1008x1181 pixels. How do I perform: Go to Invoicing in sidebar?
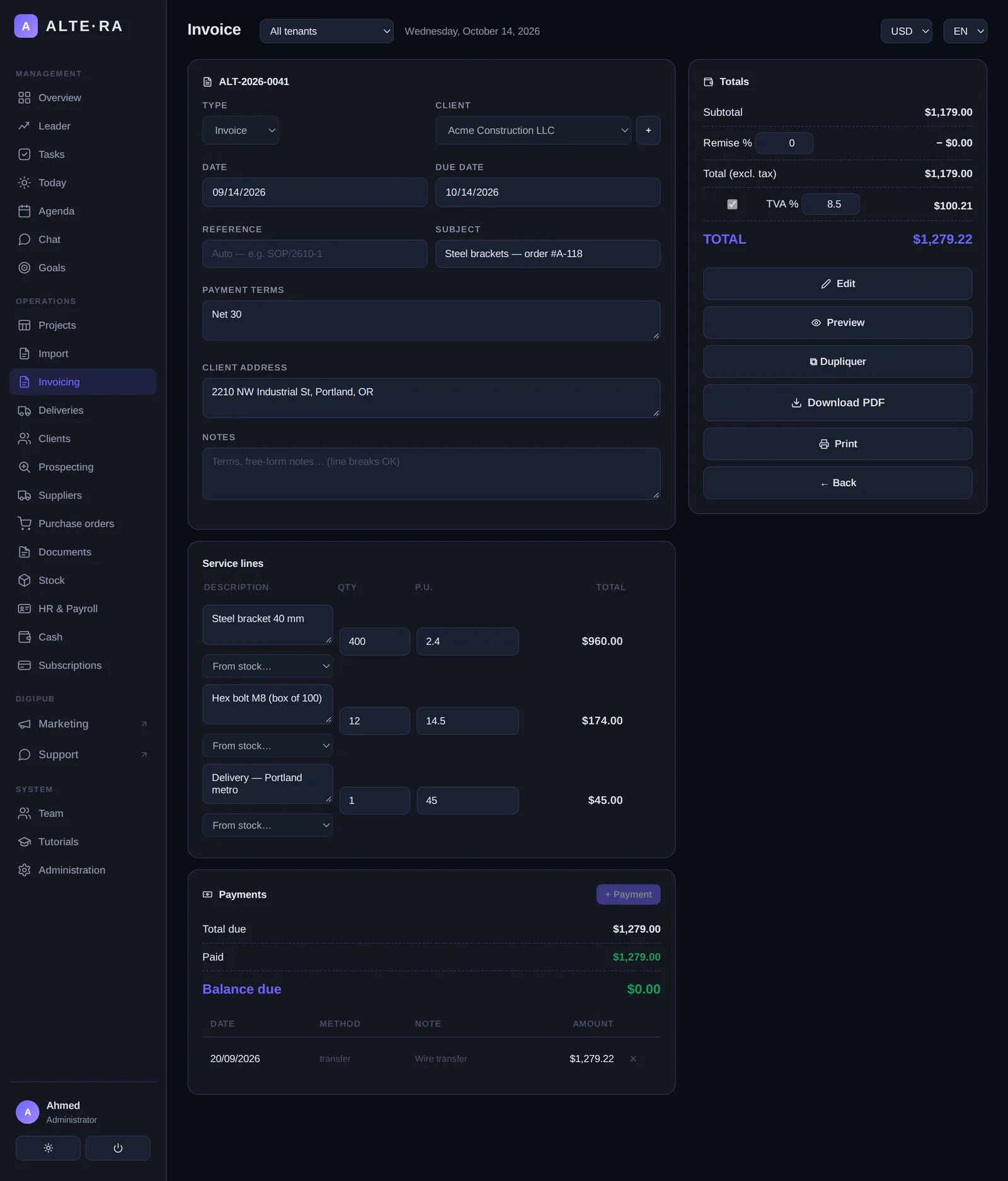click(x=83, y=382)
